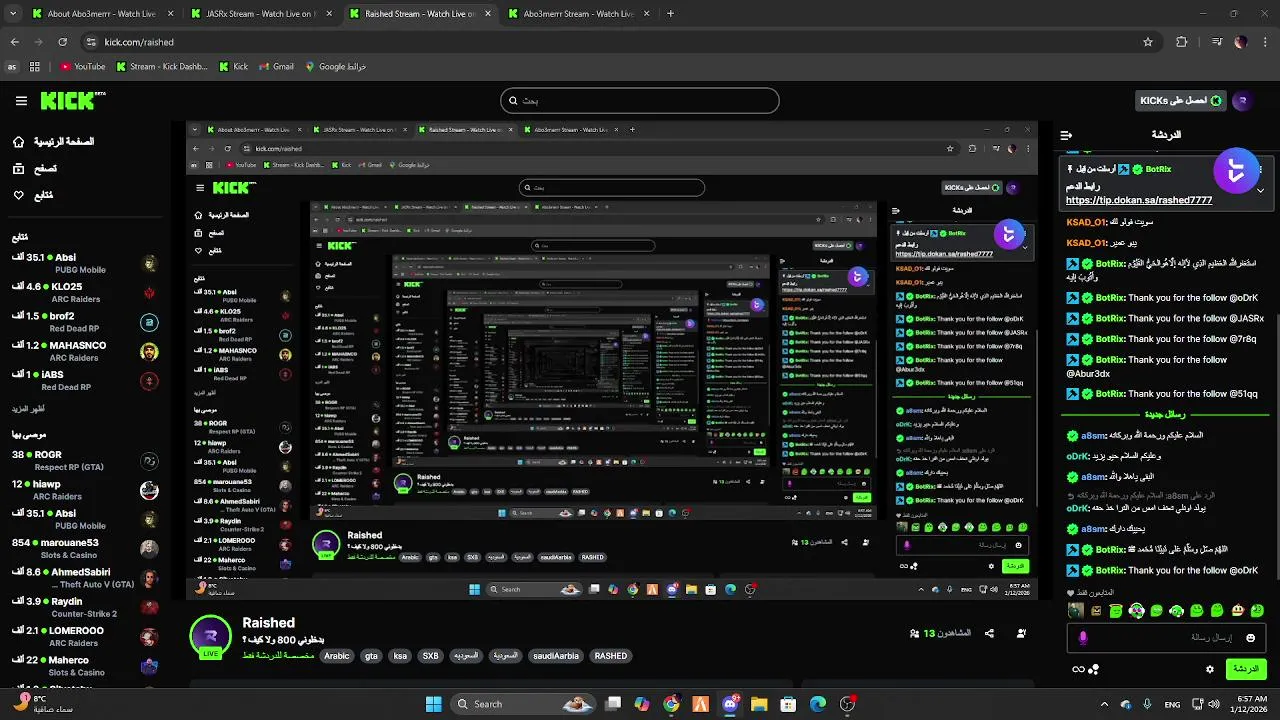Open KLO25 ARC Raiders channel
The width and height of the screenshot is (1280, 720).
(x=85, y=293)
